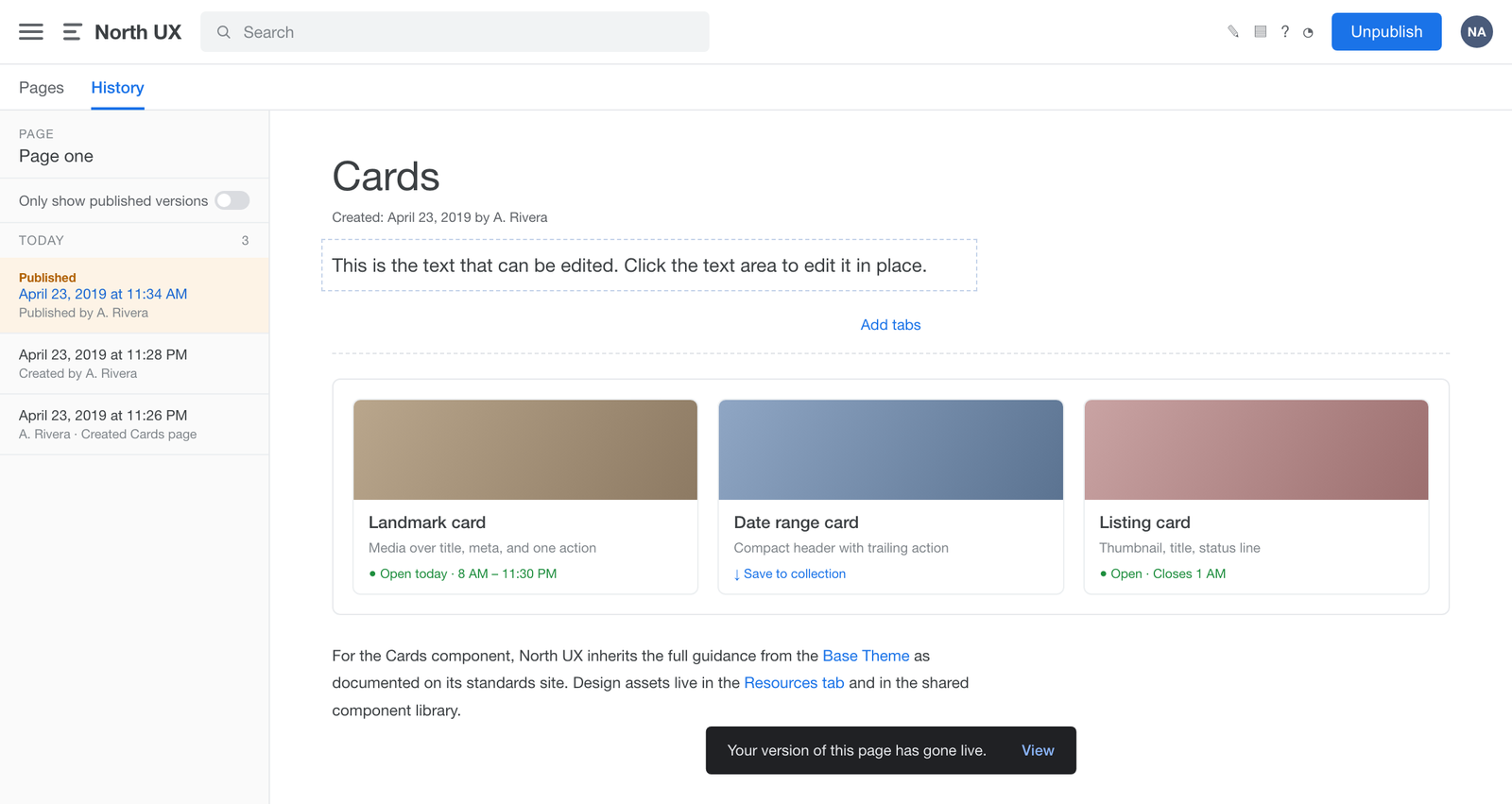Image resolution: width=1512 pixels, height=804 pixels.
Task: Select the Published 11:34 AM version
Action: pyautogui.click(x=134, y=296)
